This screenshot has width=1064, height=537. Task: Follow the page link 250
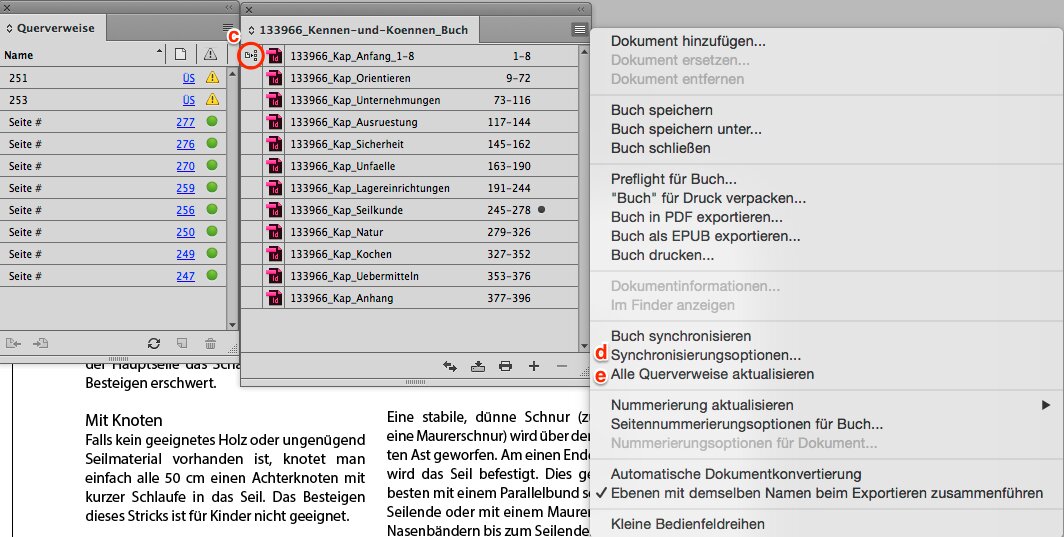pos(185,232)
